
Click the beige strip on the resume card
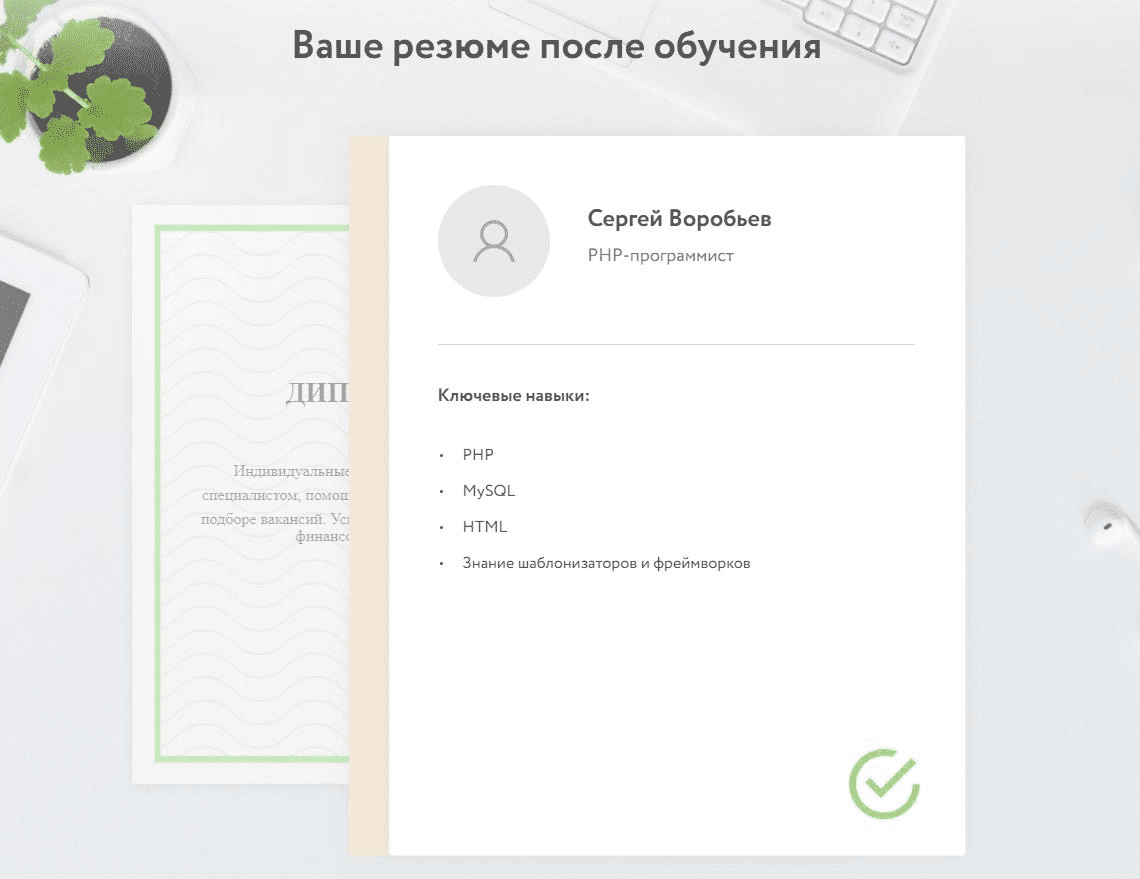(x=368, y=500)
